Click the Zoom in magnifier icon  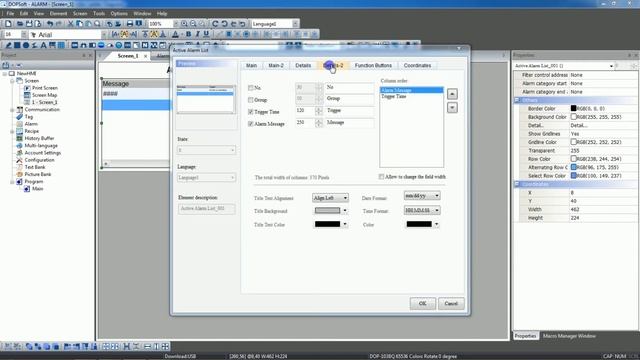[184, 24]
